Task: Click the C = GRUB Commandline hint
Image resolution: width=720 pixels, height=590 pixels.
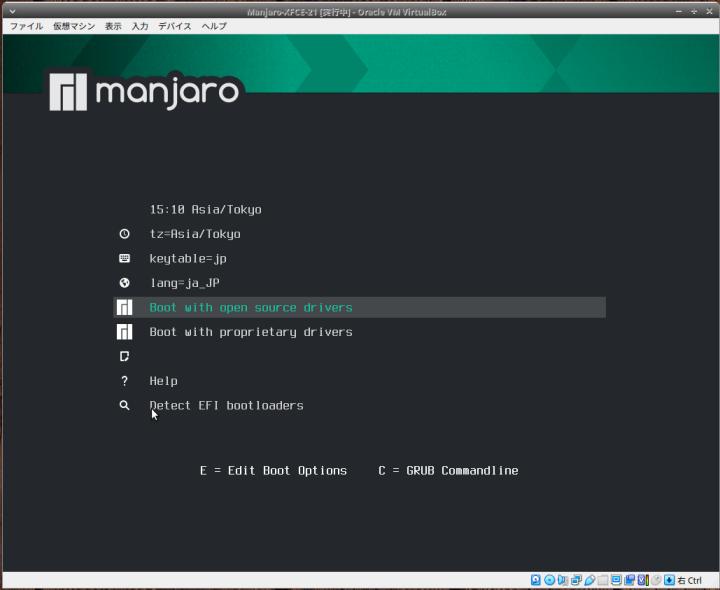Action: (448, 471)
